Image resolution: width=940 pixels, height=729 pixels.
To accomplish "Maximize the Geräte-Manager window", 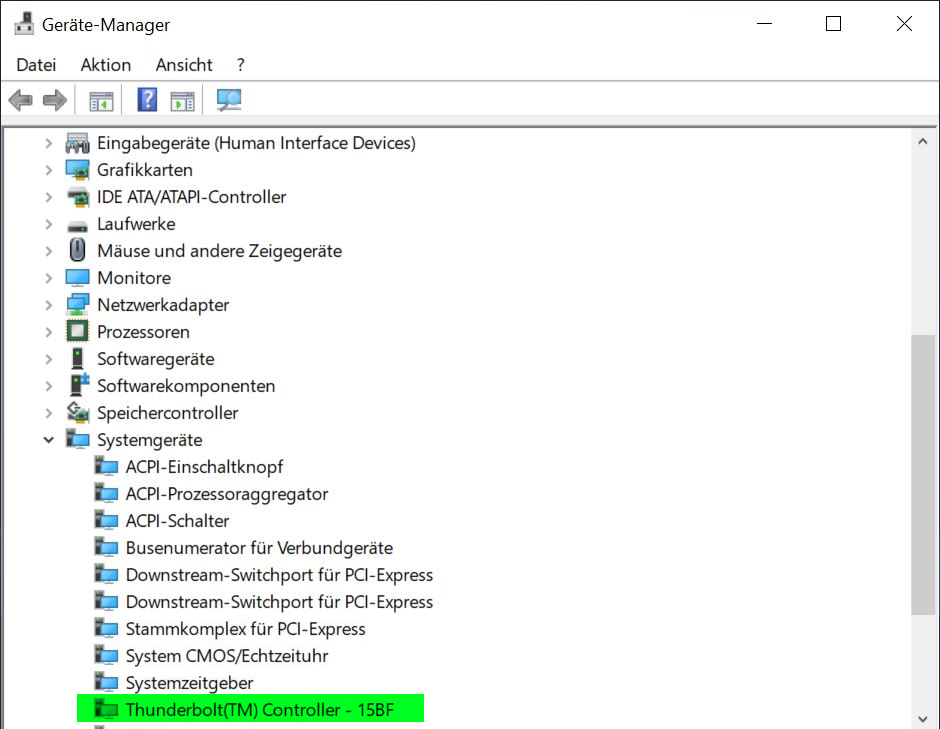I will coord(833,24).
